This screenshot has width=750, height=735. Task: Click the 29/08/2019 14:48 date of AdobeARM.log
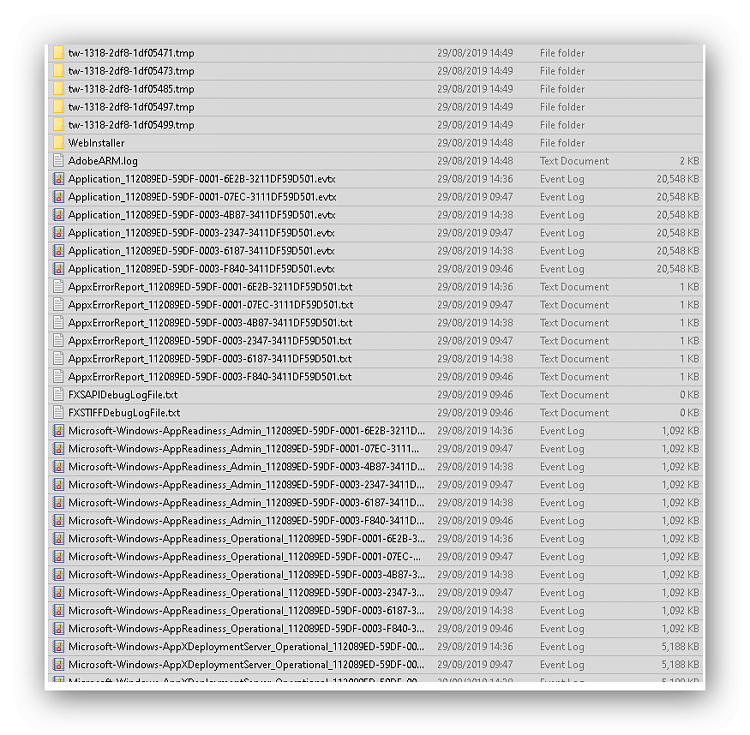click(475, 161)
